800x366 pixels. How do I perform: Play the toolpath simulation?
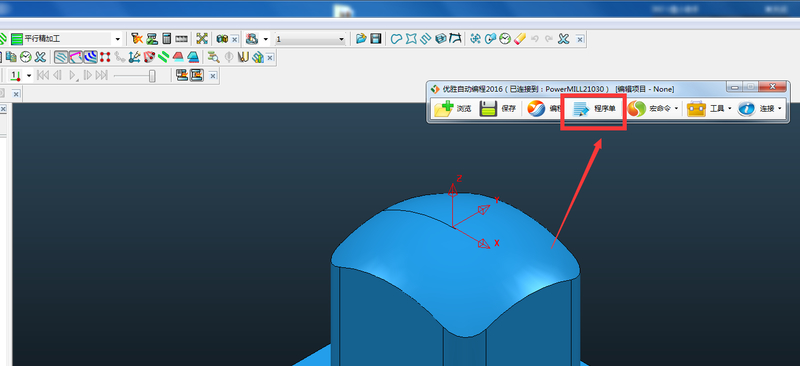tap(73, 76)
